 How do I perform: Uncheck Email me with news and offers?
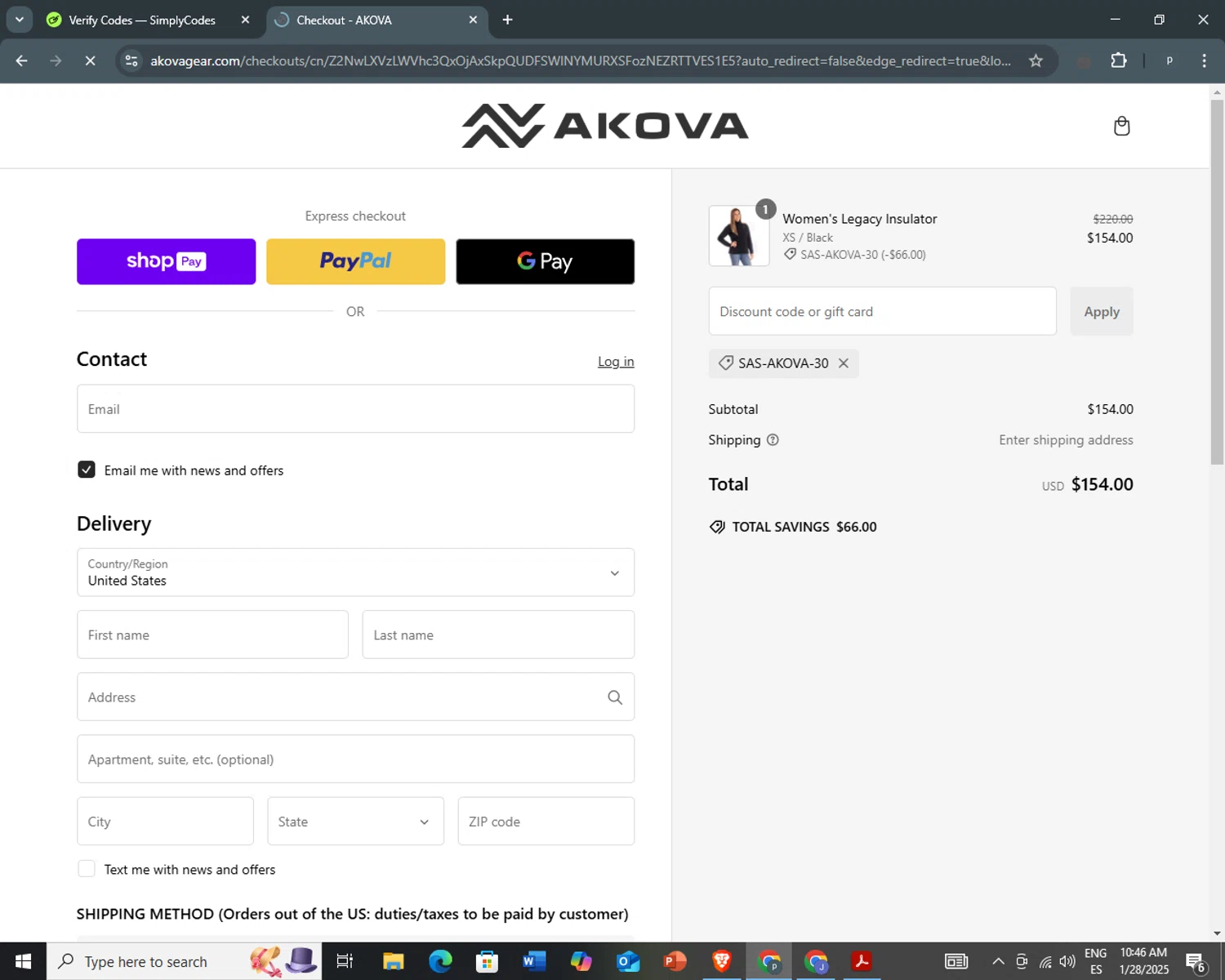[x=87, y=470]
